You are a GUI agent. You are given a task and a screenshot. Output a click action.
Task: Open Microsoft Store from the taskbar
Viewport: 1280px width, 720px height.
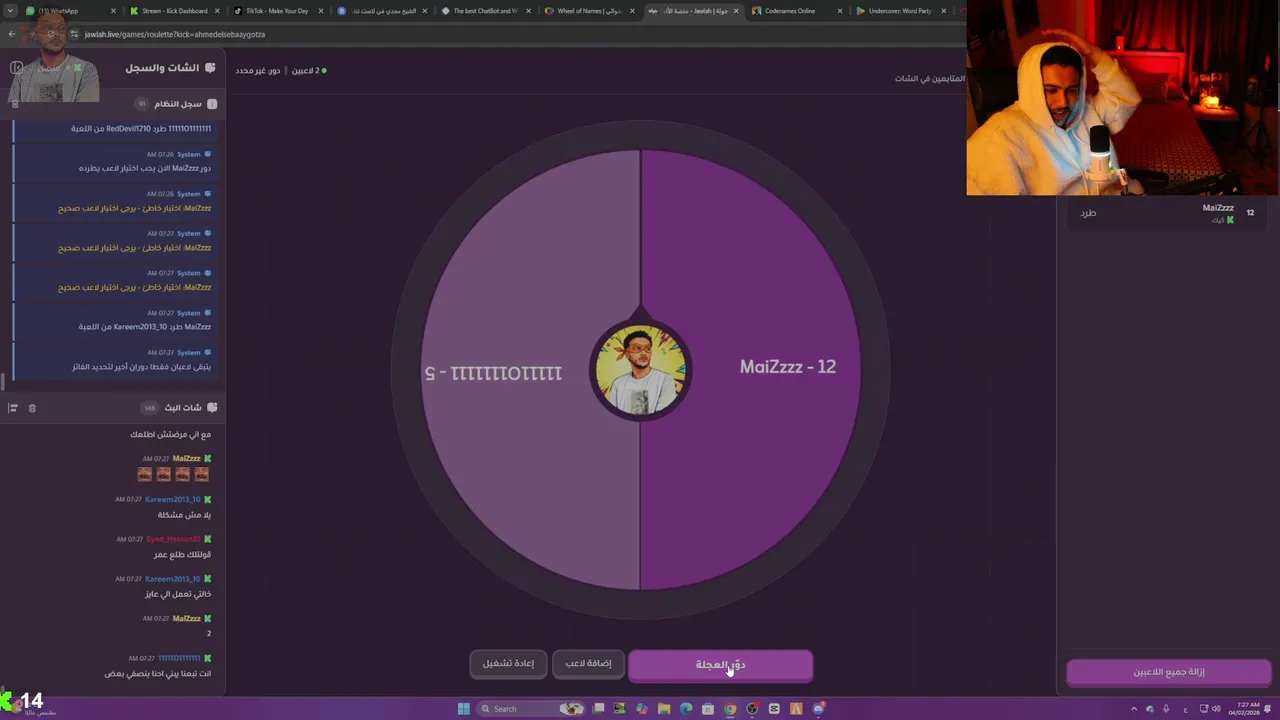coord(708,708)
